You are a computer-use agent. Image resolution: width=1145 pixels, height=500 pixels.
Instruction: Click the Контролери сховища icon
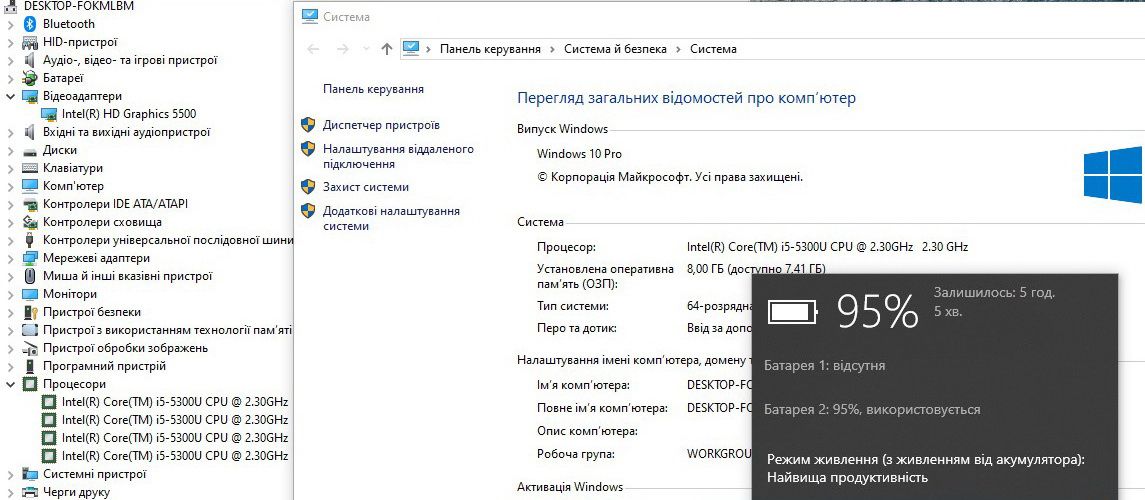click(30, 222)
